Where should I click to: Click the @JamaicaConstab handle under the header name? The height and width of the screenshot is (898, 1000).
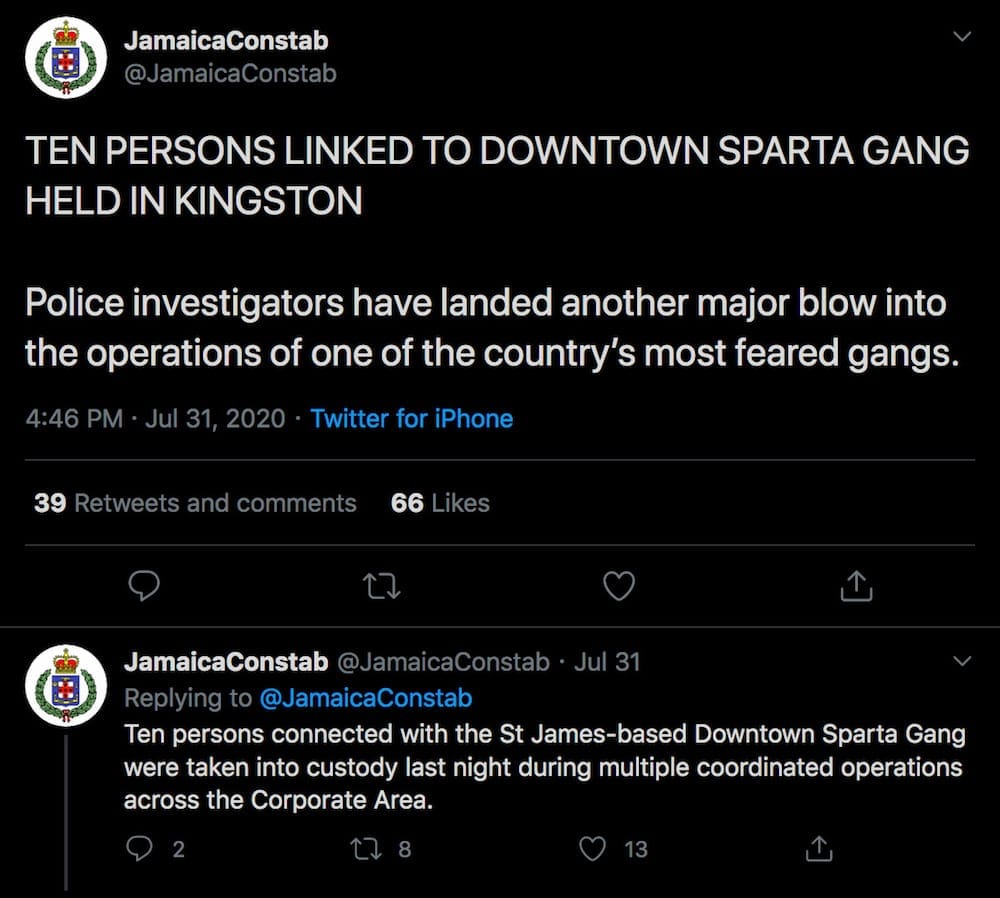230,73
